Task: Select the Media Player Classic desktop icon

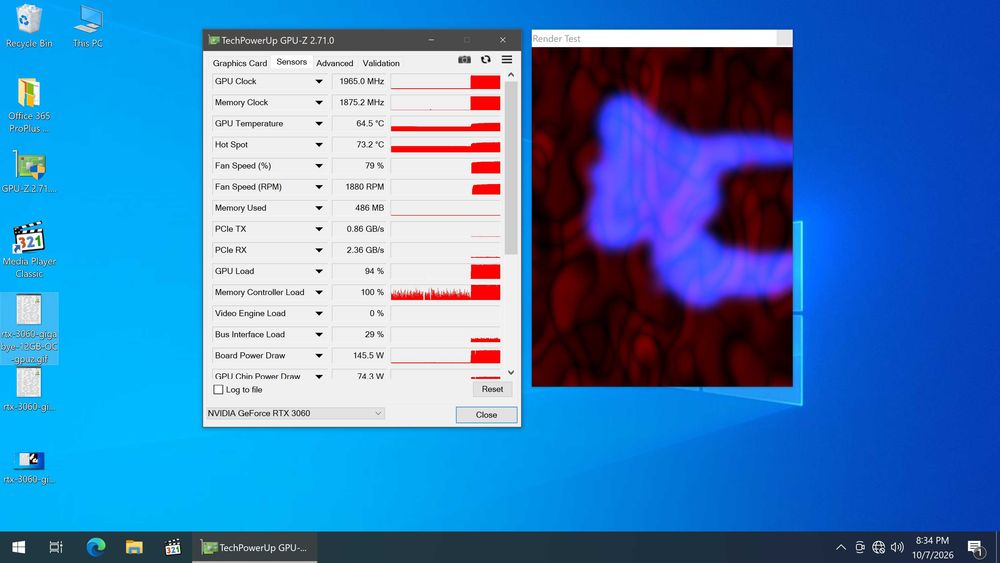Action: tap(29, 250)
